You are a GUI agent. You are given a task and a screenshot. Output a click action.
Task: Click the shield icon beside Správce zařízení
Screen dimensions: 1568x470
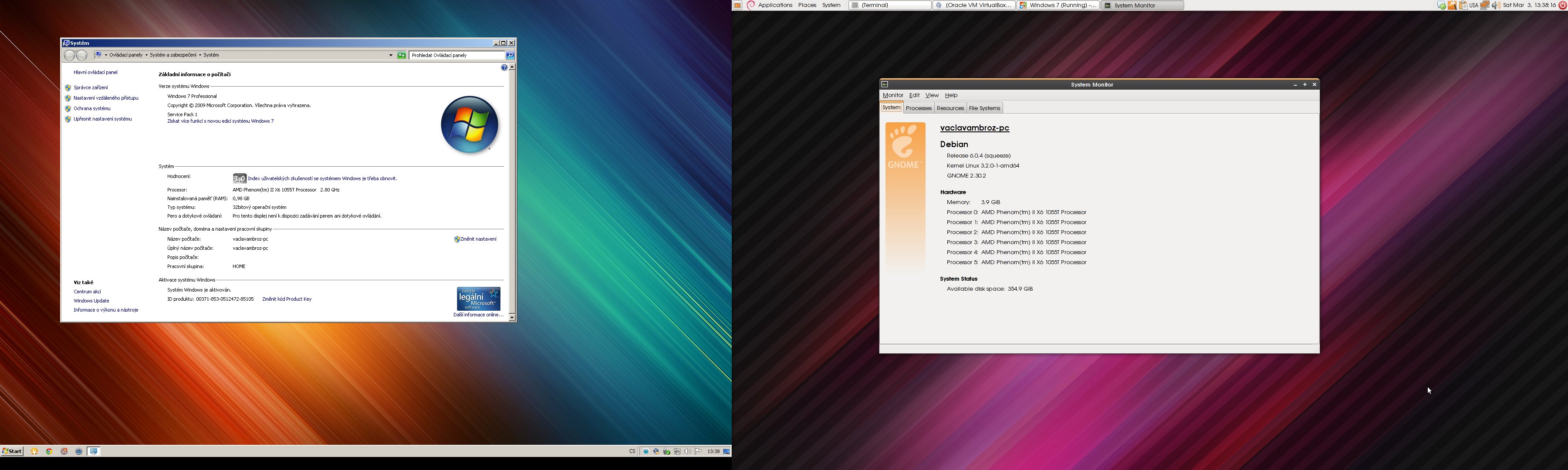tap(68, 87)
